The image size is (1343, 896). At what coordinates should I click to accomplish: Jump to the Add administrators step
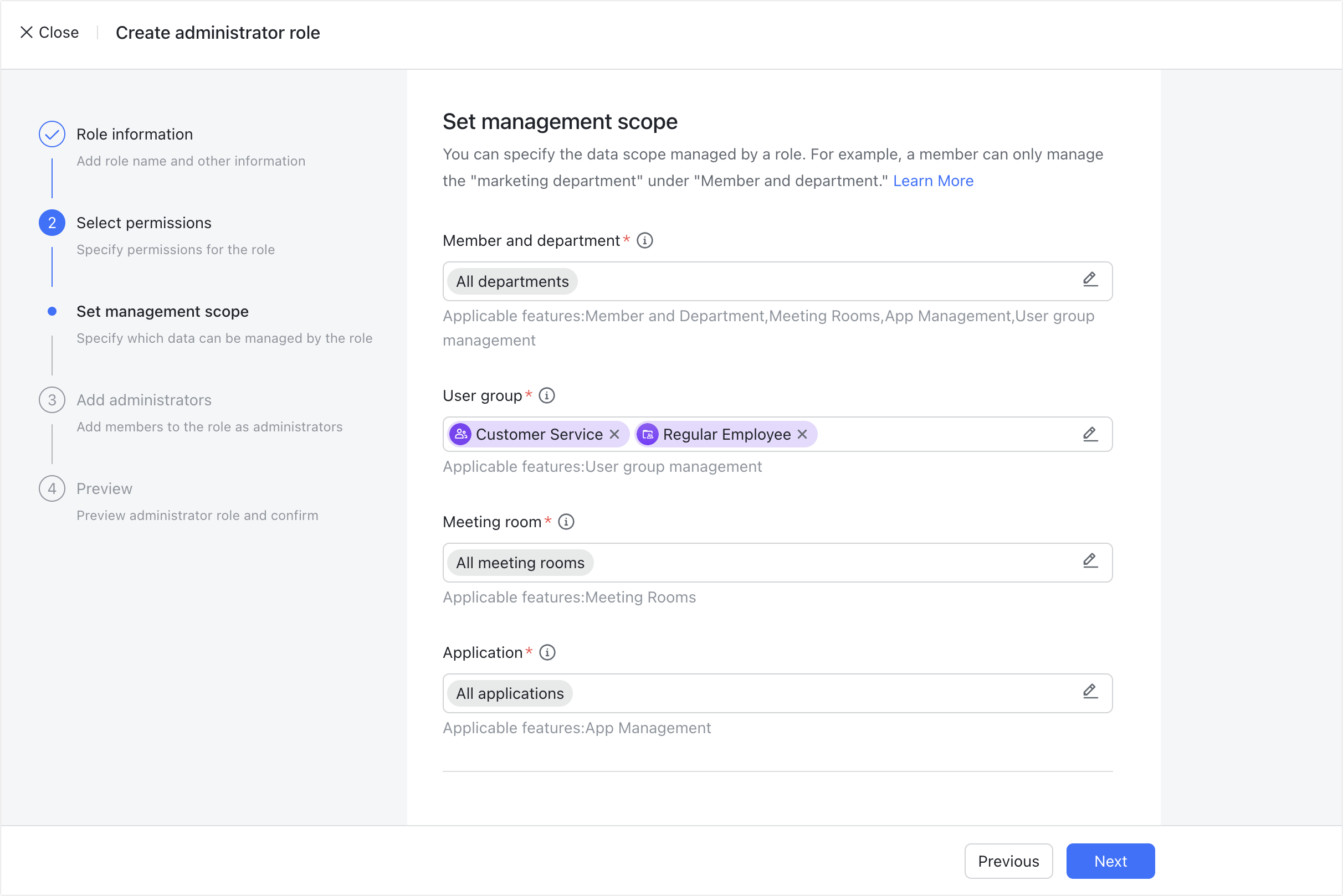point(143,400)
